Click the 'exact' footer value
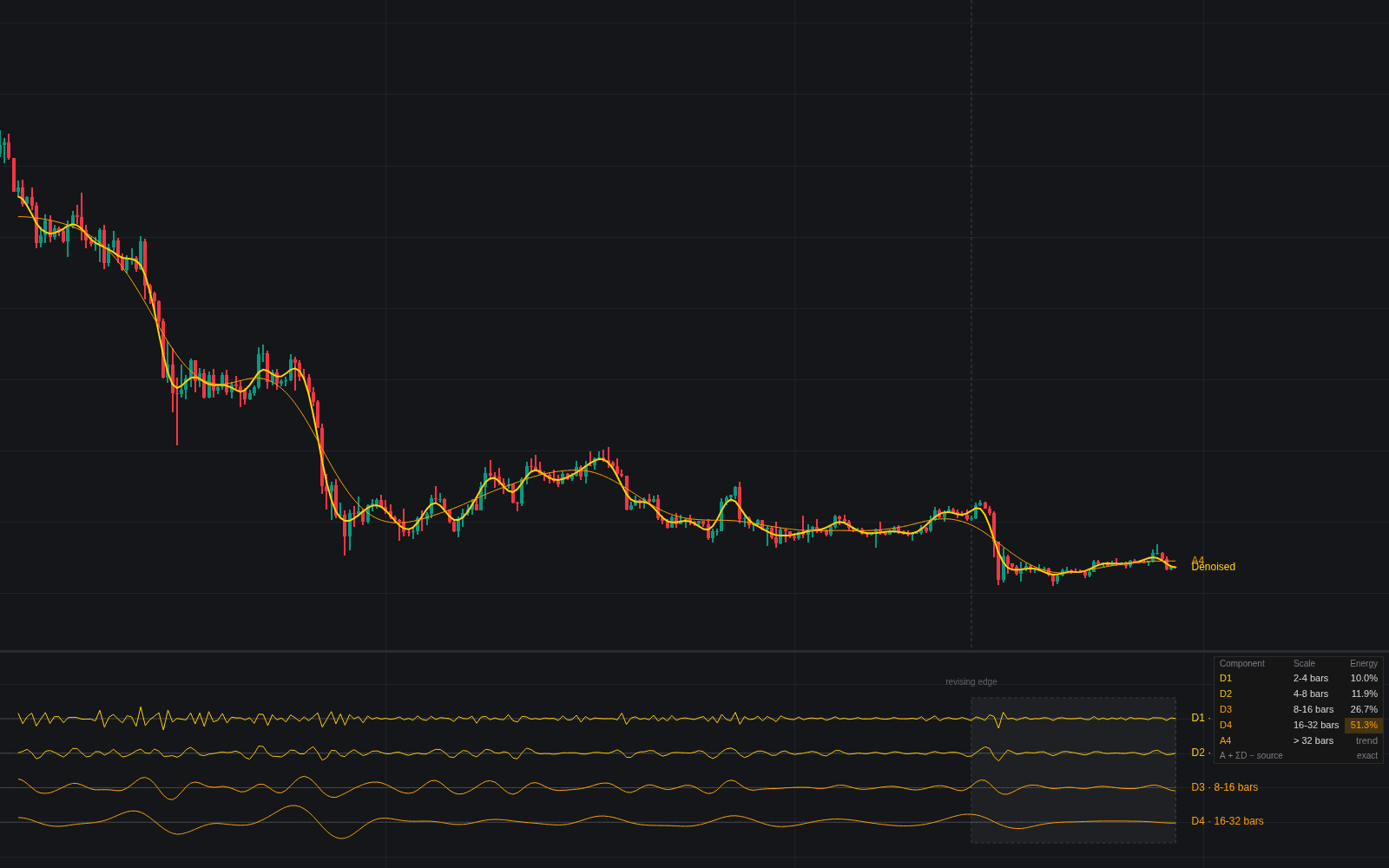The image size is (1389, 868). (1367, 755)
